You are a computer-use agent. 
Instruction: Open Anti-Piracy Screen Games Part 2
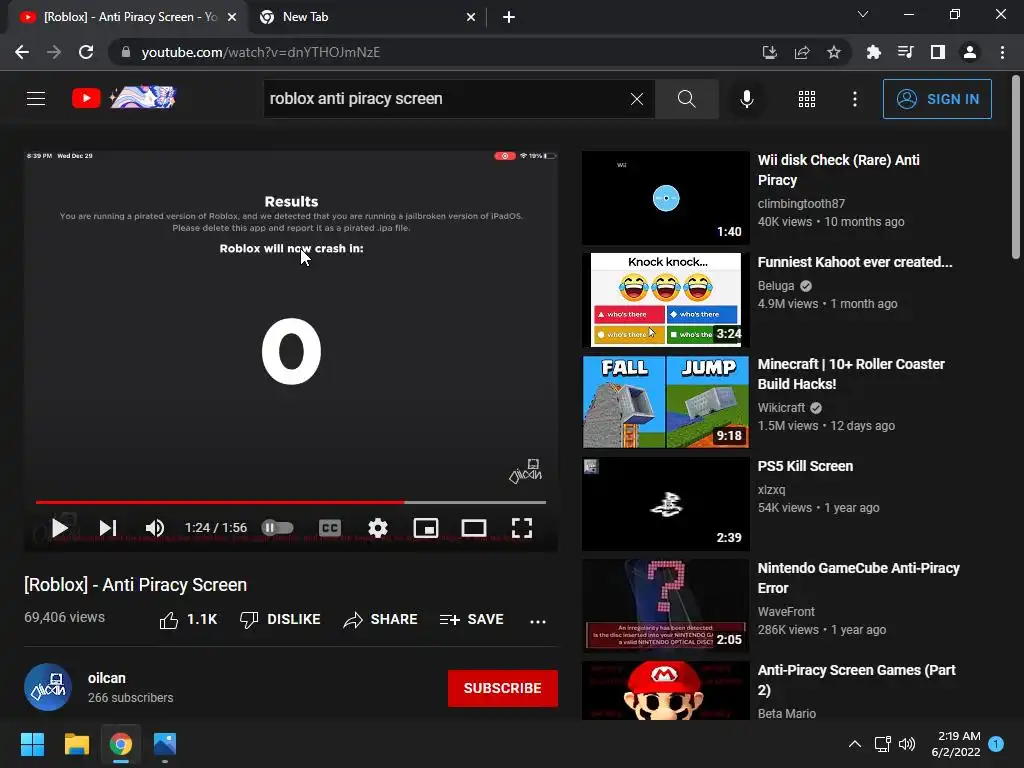coord(856,680)
